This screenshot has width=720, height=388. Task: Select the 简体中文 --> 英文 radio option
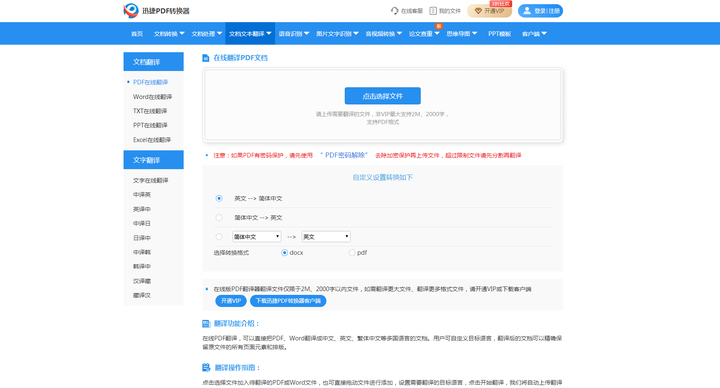[219, 218]
